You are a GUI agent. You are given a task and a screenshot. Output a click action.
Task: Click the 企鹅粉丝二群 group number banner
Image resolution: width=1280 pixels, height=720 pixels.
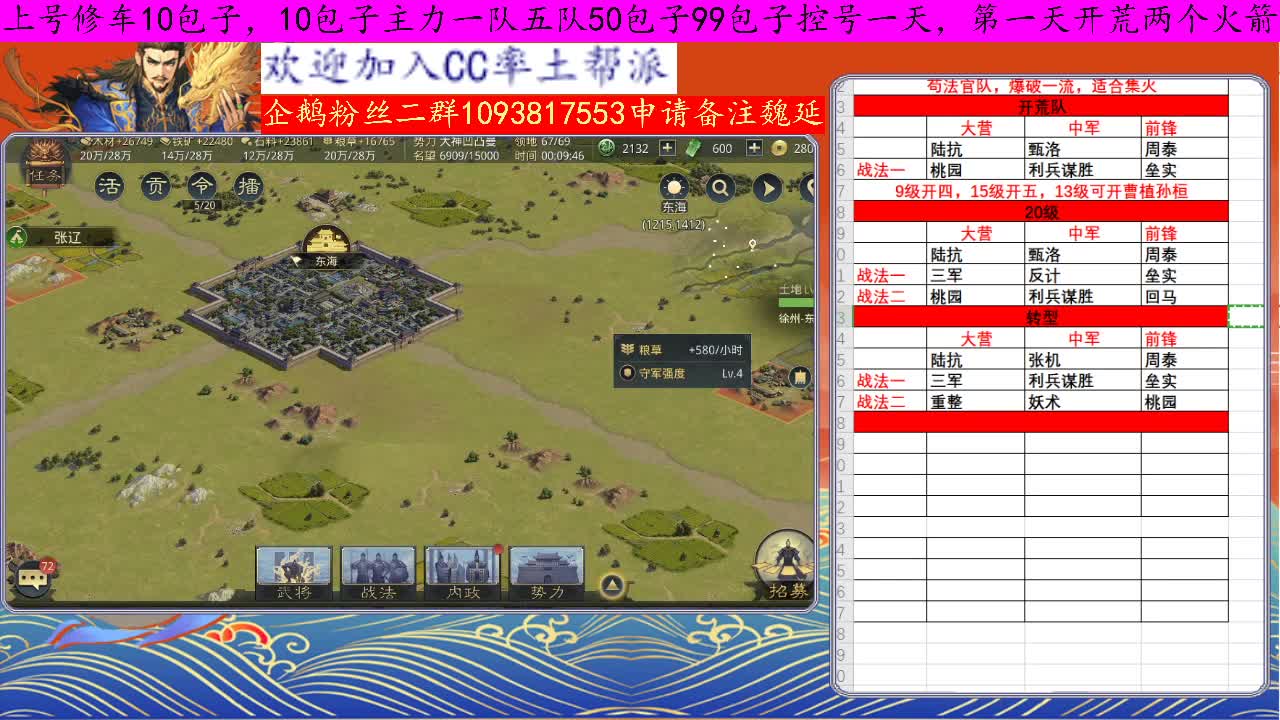541,114
